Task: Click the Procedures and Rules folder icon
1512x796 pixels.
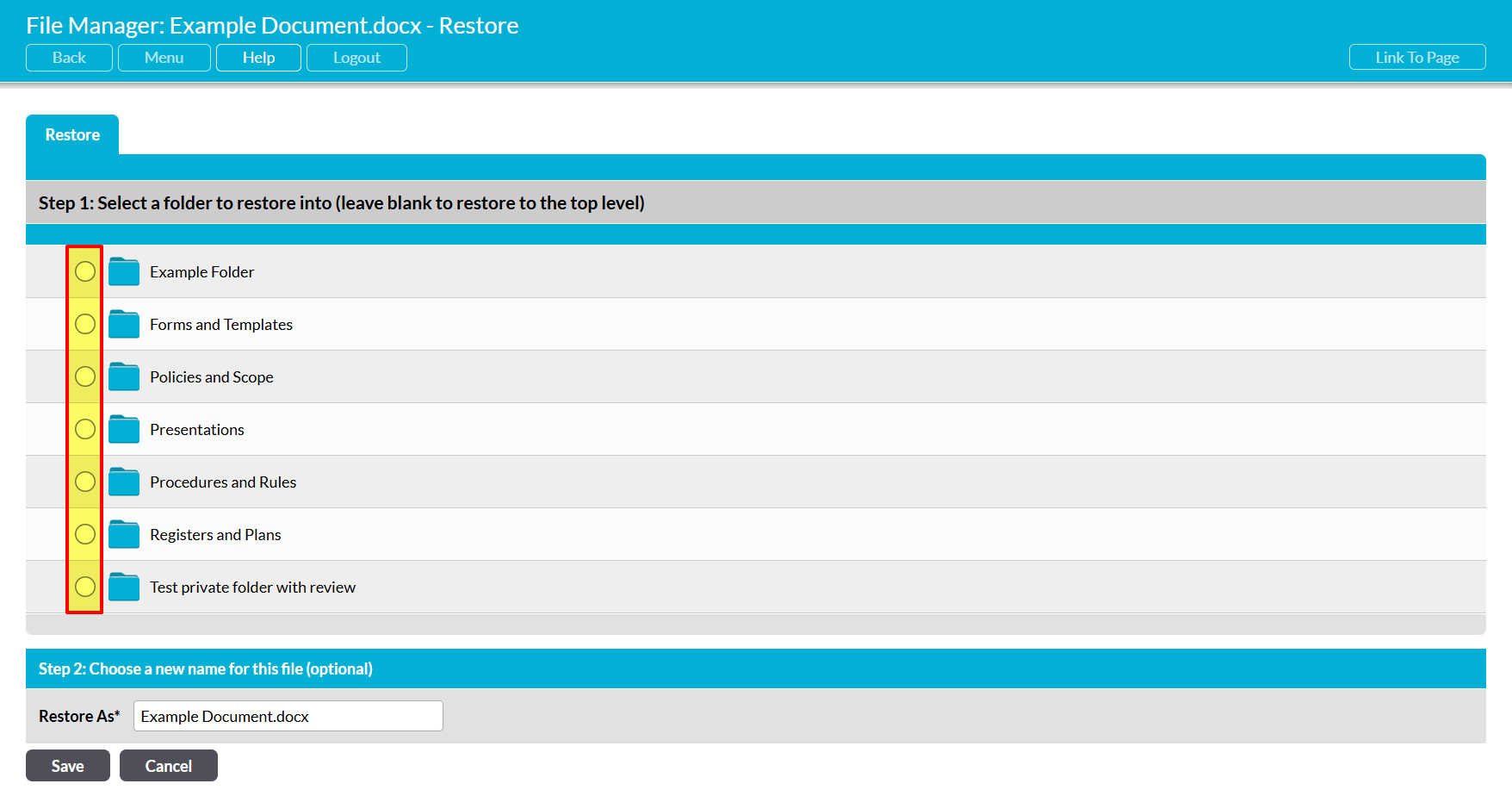Action: tap(124, 482)
